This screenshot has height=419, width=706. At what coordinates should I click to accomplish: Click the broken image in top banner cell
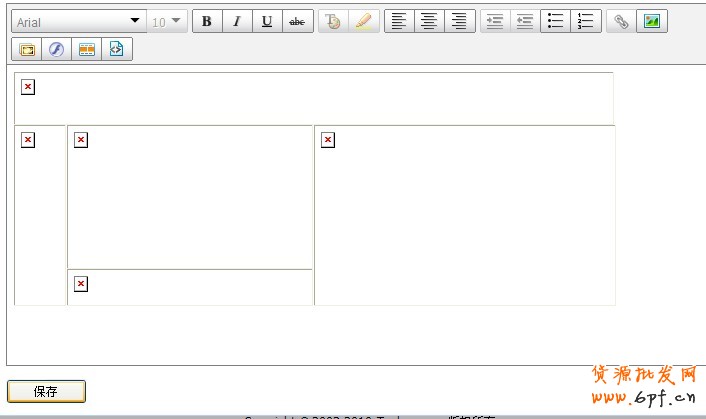tap(28, 87)
